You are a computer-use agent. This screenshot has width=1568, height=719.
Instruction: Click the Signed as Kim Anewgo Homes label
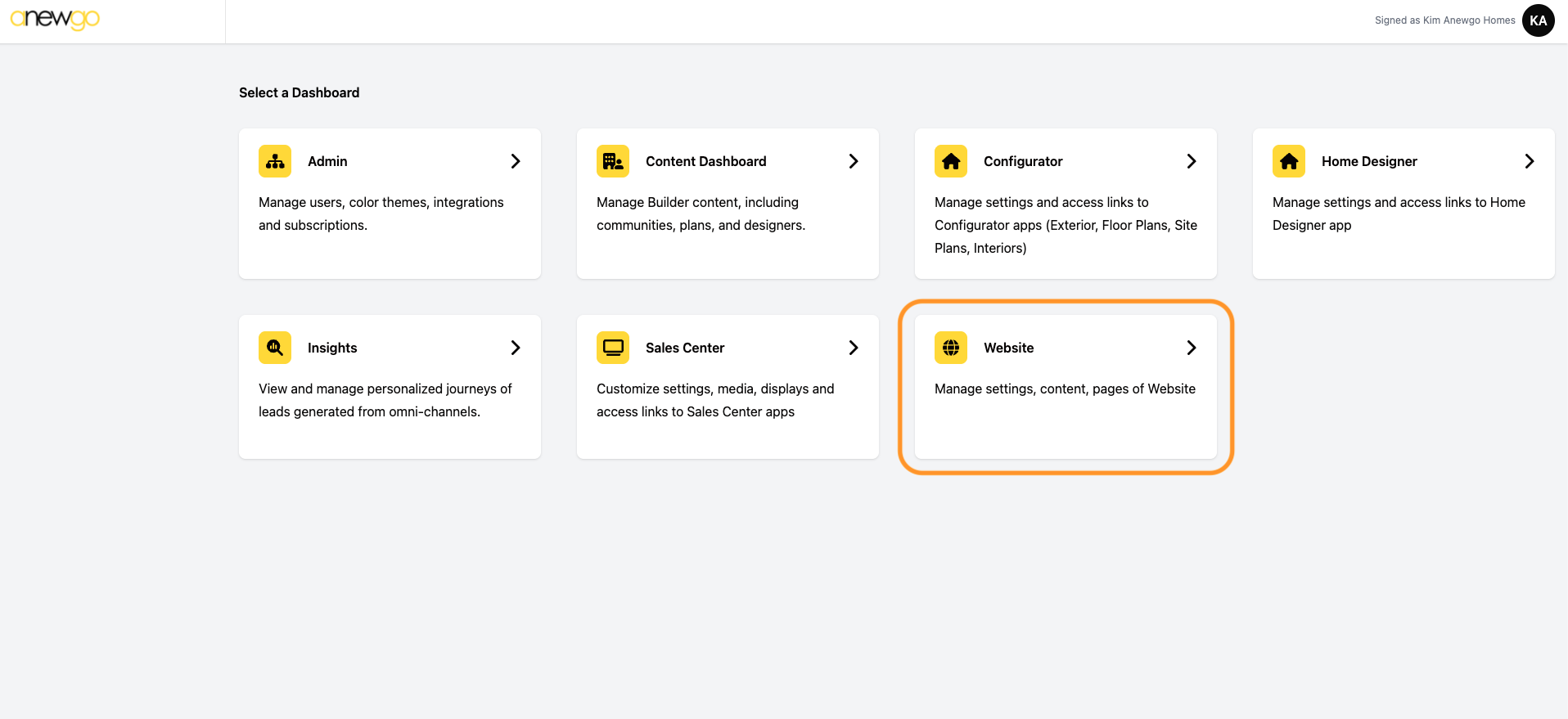1444,20
